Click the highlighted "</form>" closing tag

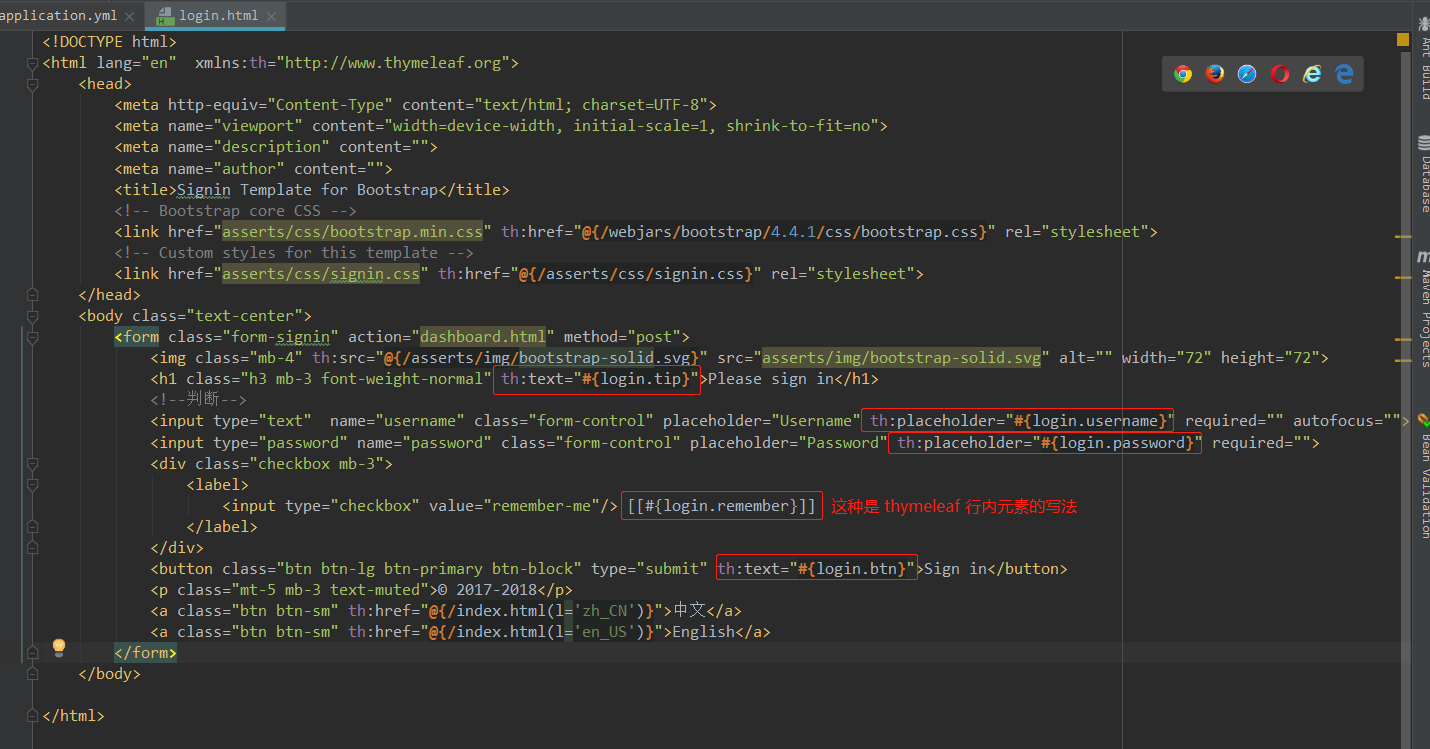[146, 653]
